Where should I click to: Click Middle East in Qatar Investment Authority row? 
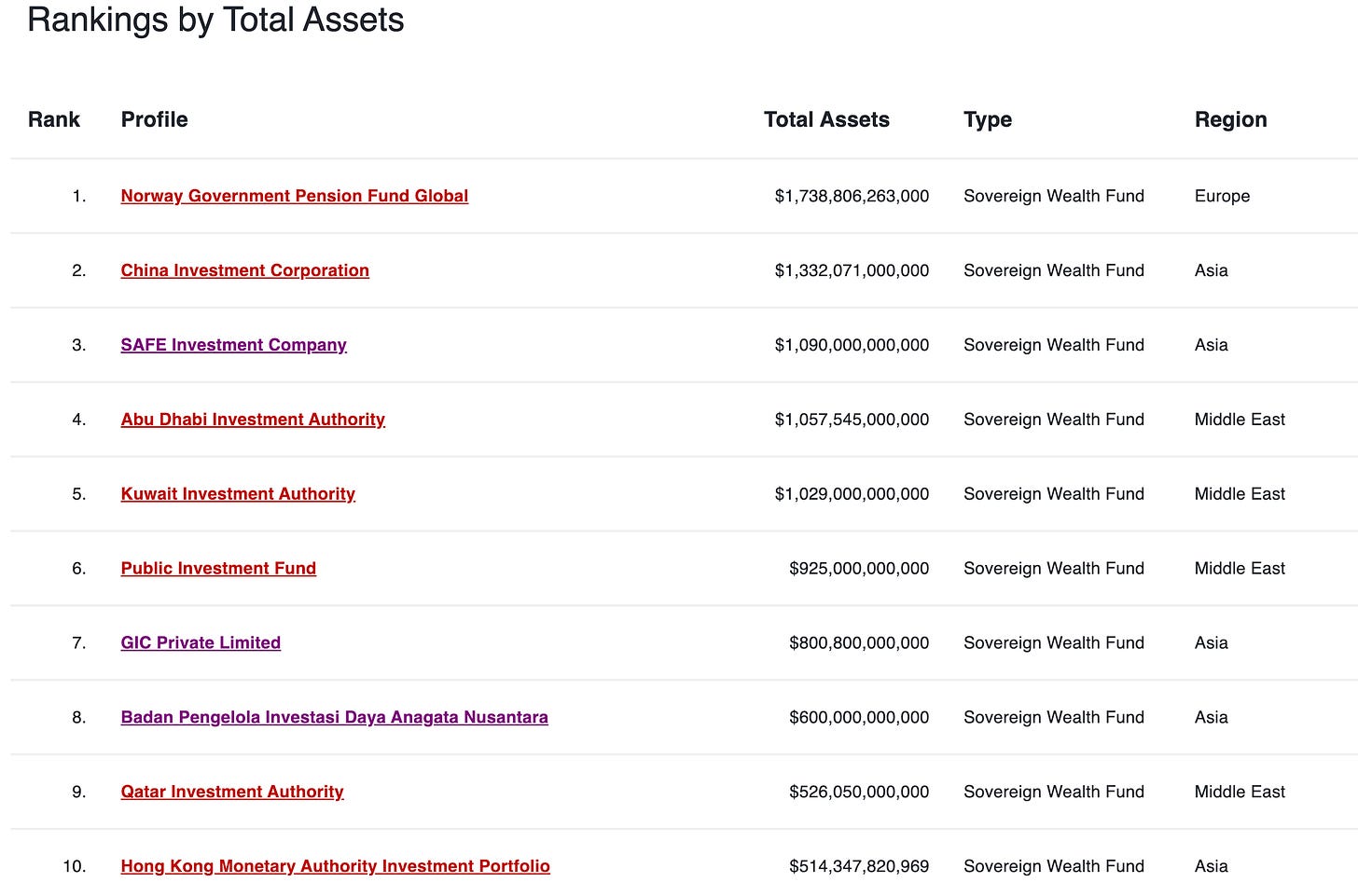(1240, 792)
